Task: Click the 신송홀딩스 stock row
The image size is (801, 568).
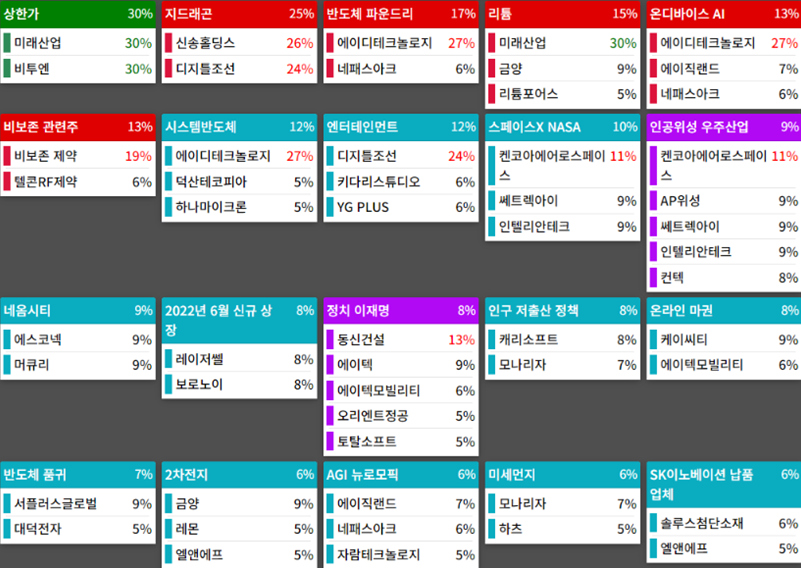Action: click(239, 43)
